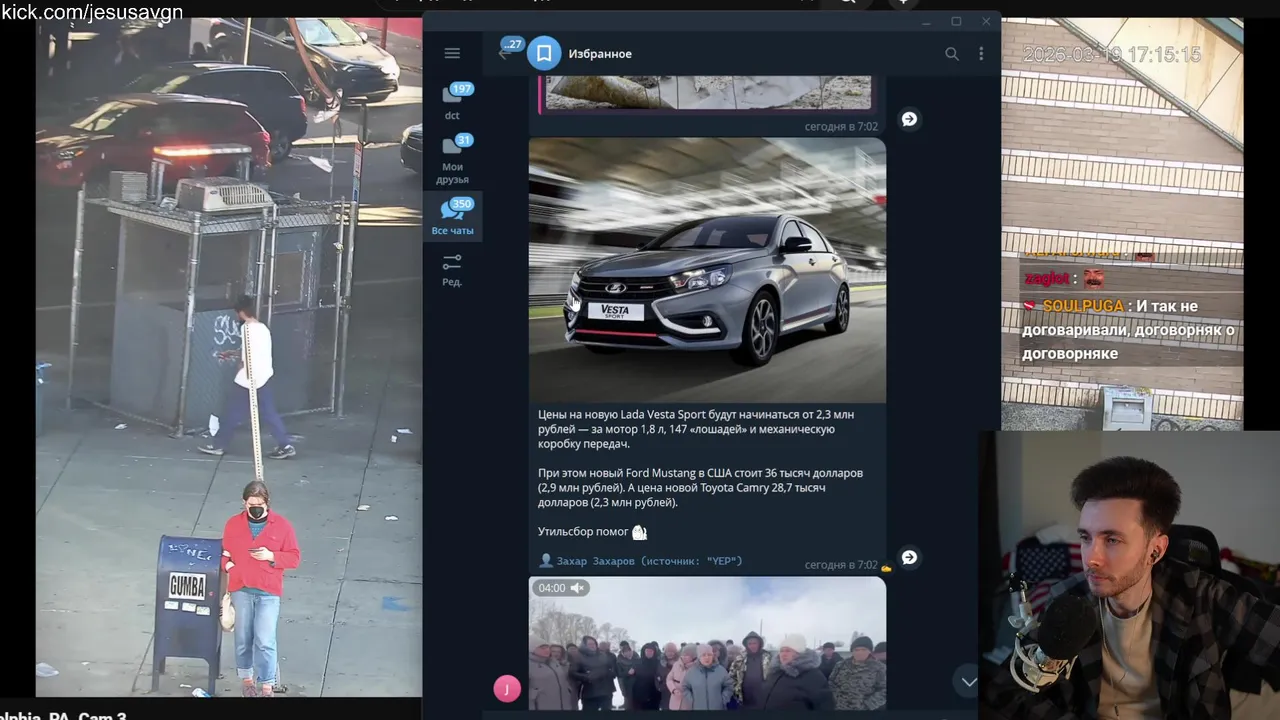Open Telegram hamburger main menu

click(x=452, y=53)
